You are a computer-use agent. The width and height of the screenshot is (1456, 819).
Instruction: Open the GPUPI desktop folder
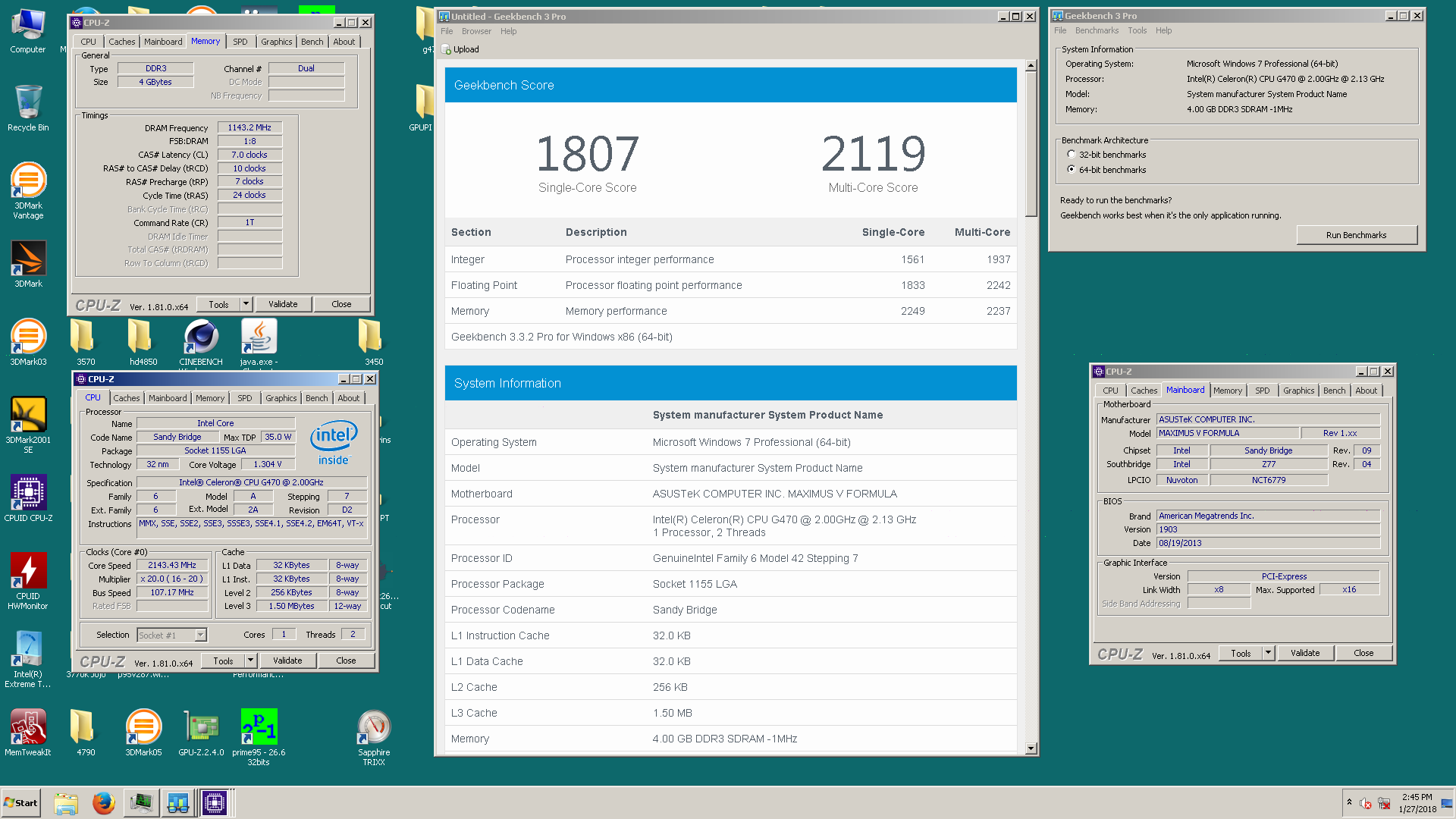click(422, 108)
